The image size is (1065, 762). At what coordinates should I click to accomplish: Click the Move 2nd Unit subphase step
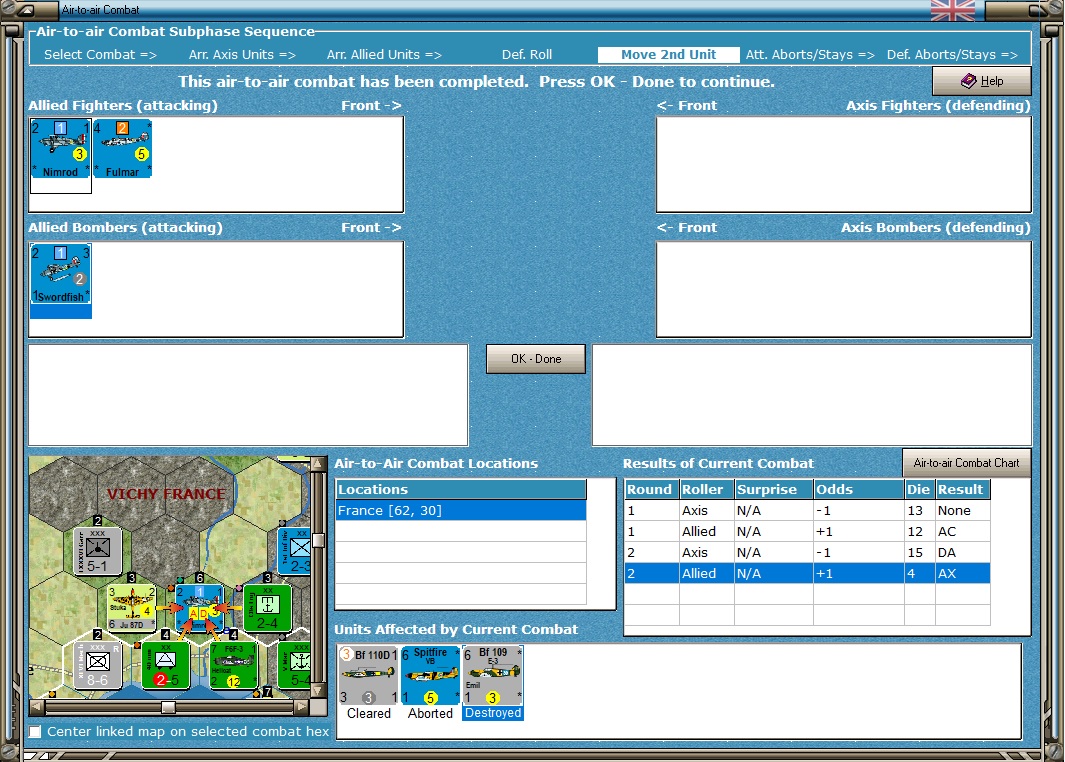[x=668, y=54]
